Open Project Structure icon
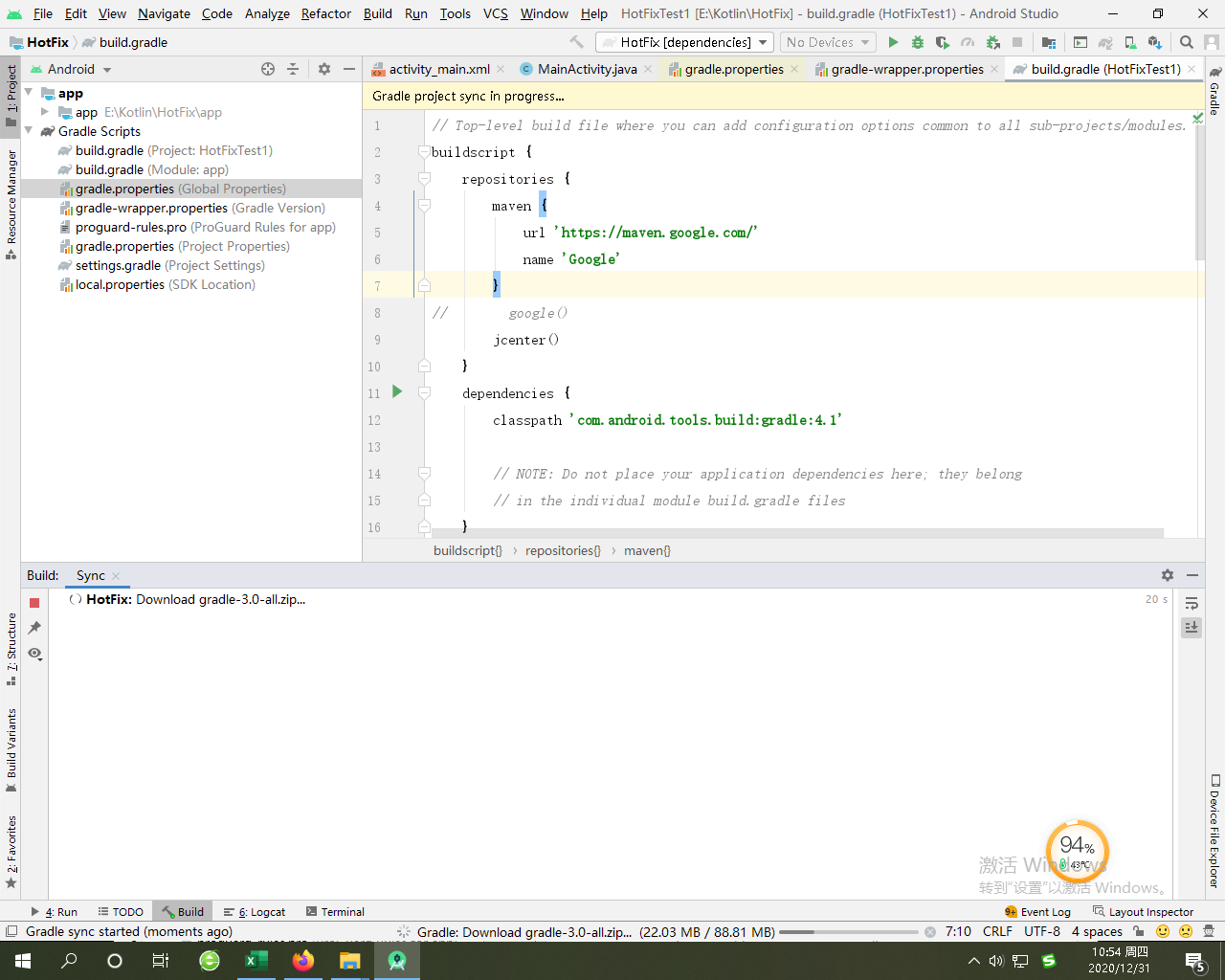 [x=1049, y=42]
